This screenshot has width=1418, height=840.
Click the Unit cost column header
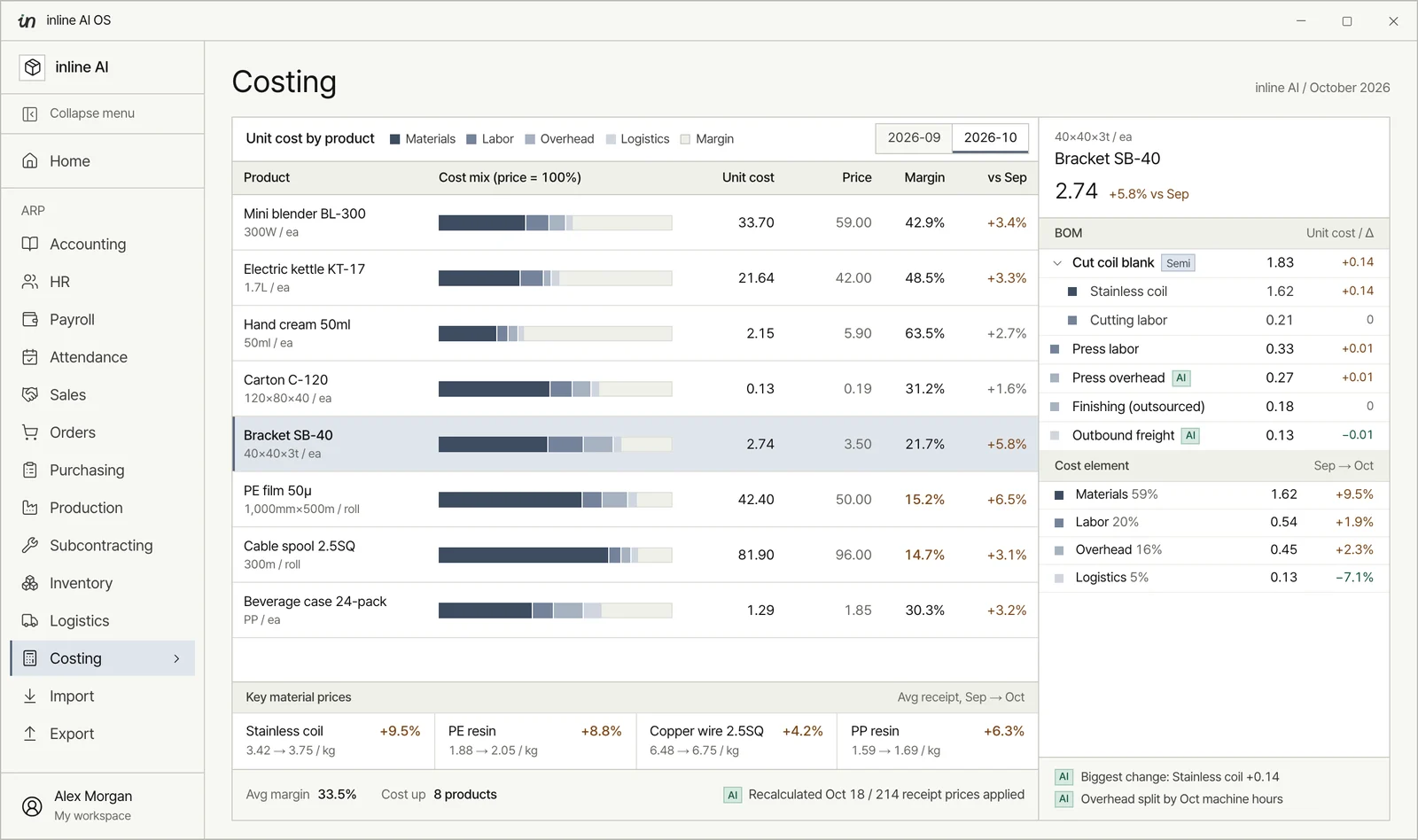pyautogui.click(x=748, y=177)
